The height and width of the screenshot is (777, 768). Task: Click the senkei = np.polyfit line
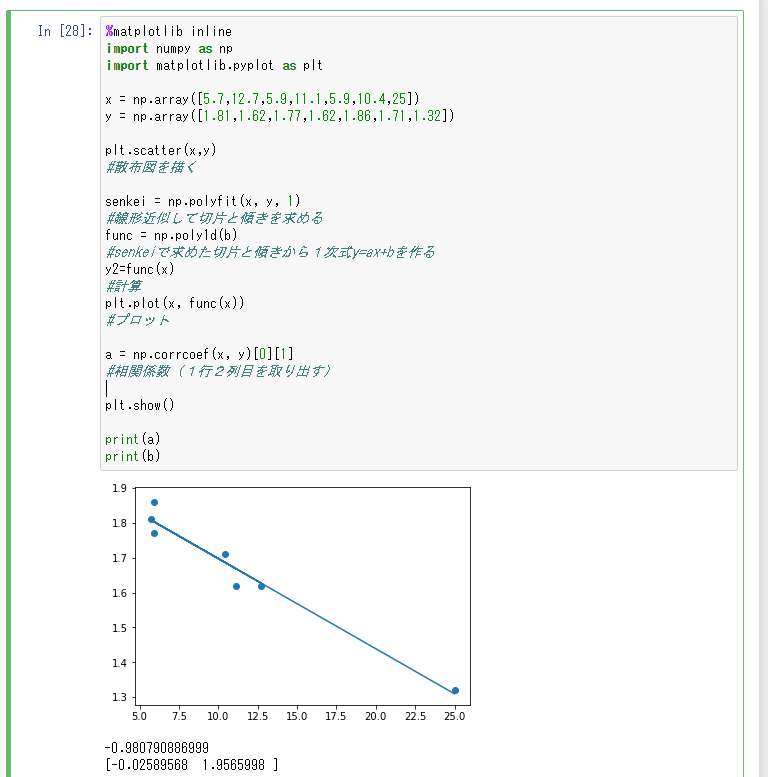pyautogui.click(x=203, y=201)
